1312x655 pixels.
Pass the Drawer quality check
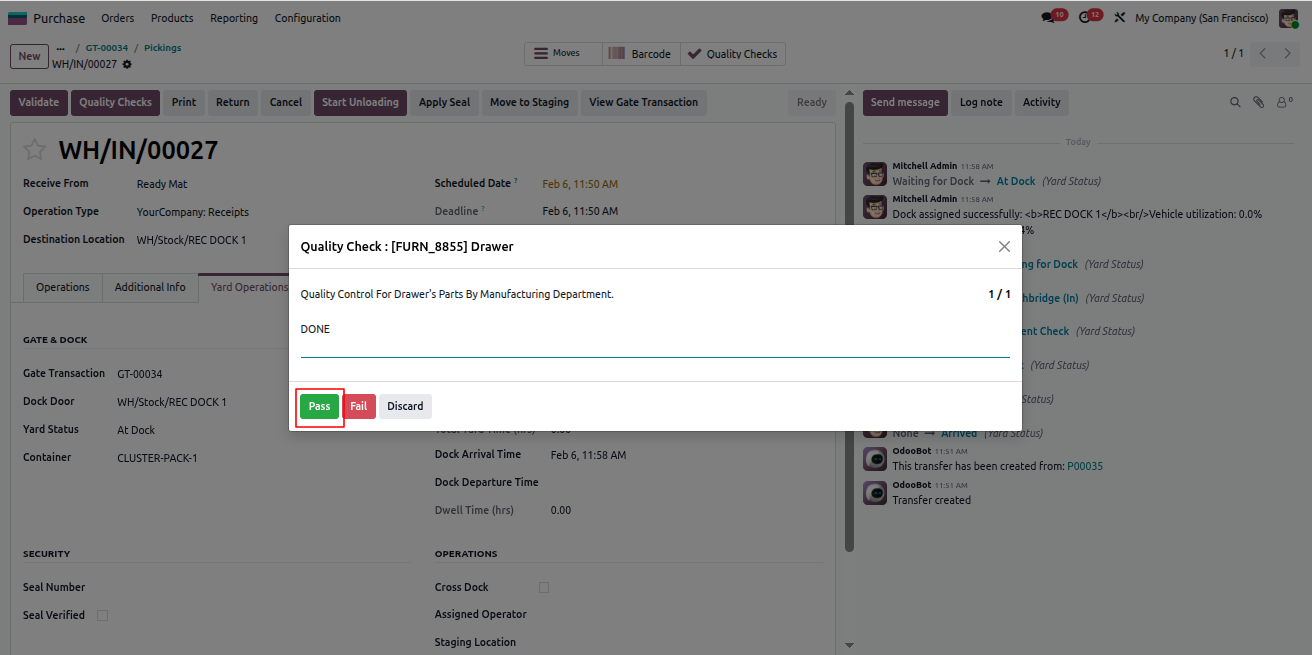pyautogui.click(x=319, y=406)
